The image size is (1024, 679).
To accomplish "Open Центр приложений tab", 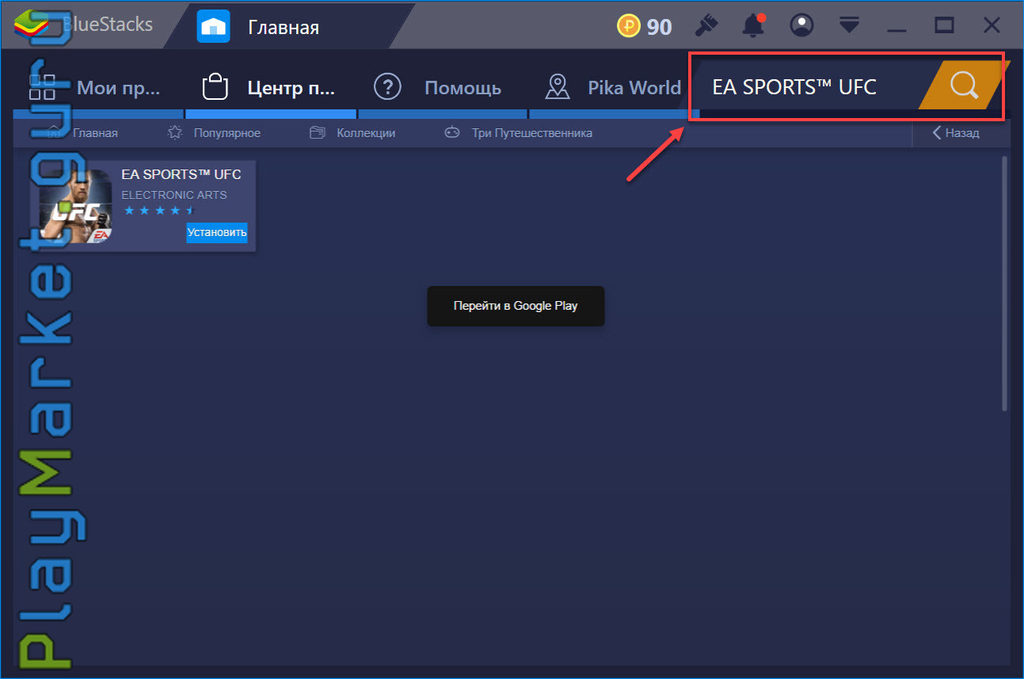I will (x=270, y=87).
